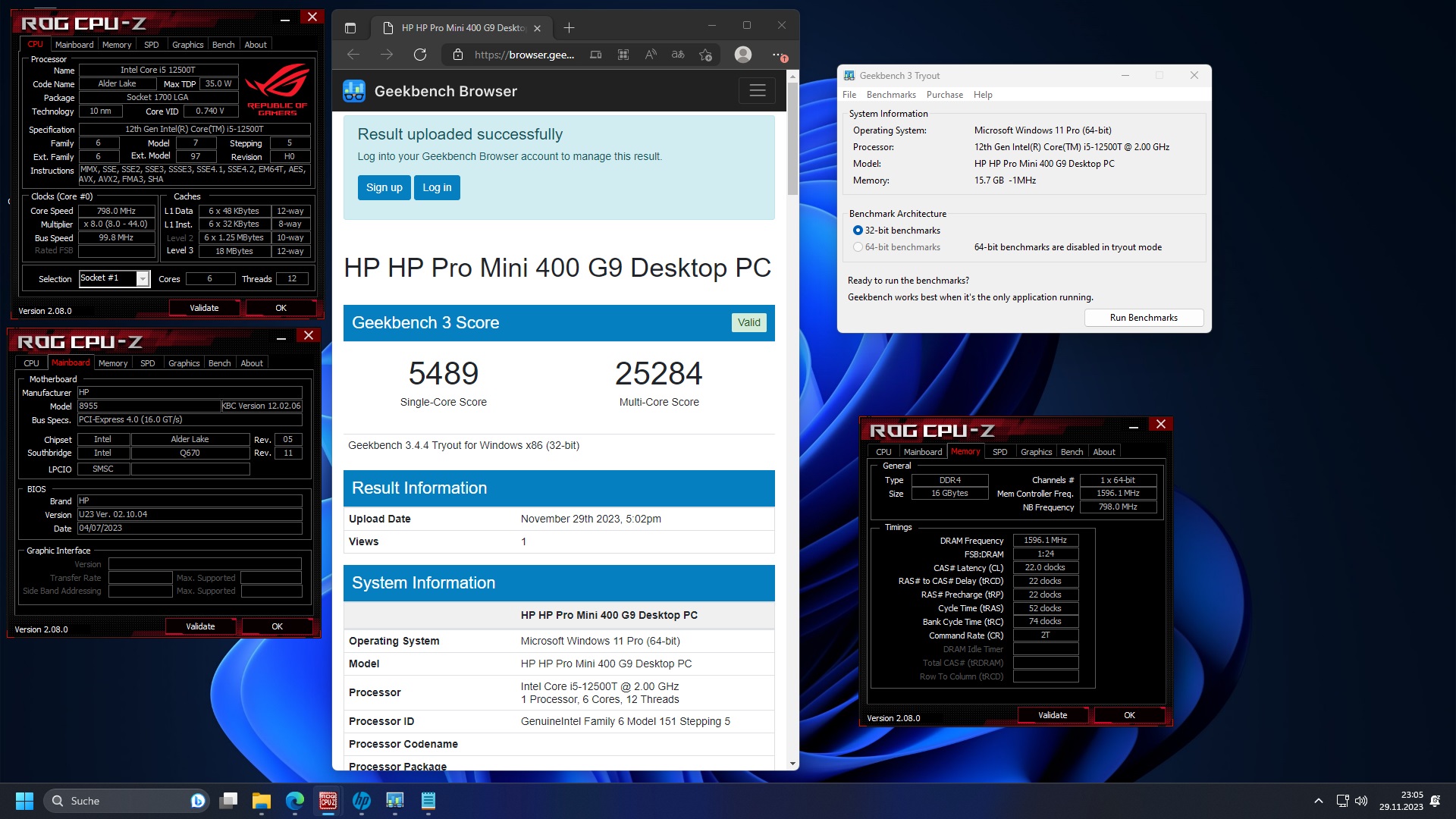This screenshot has height=819, width=1456.
Task: Expand the Geekbench Browser hamburger menu
Action: [x=757, y=91]
